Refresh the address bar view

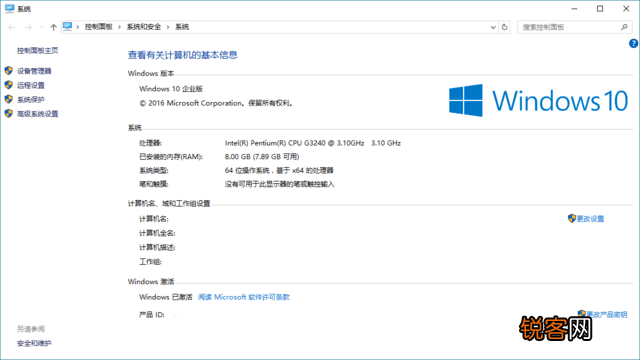coord(504,27)
